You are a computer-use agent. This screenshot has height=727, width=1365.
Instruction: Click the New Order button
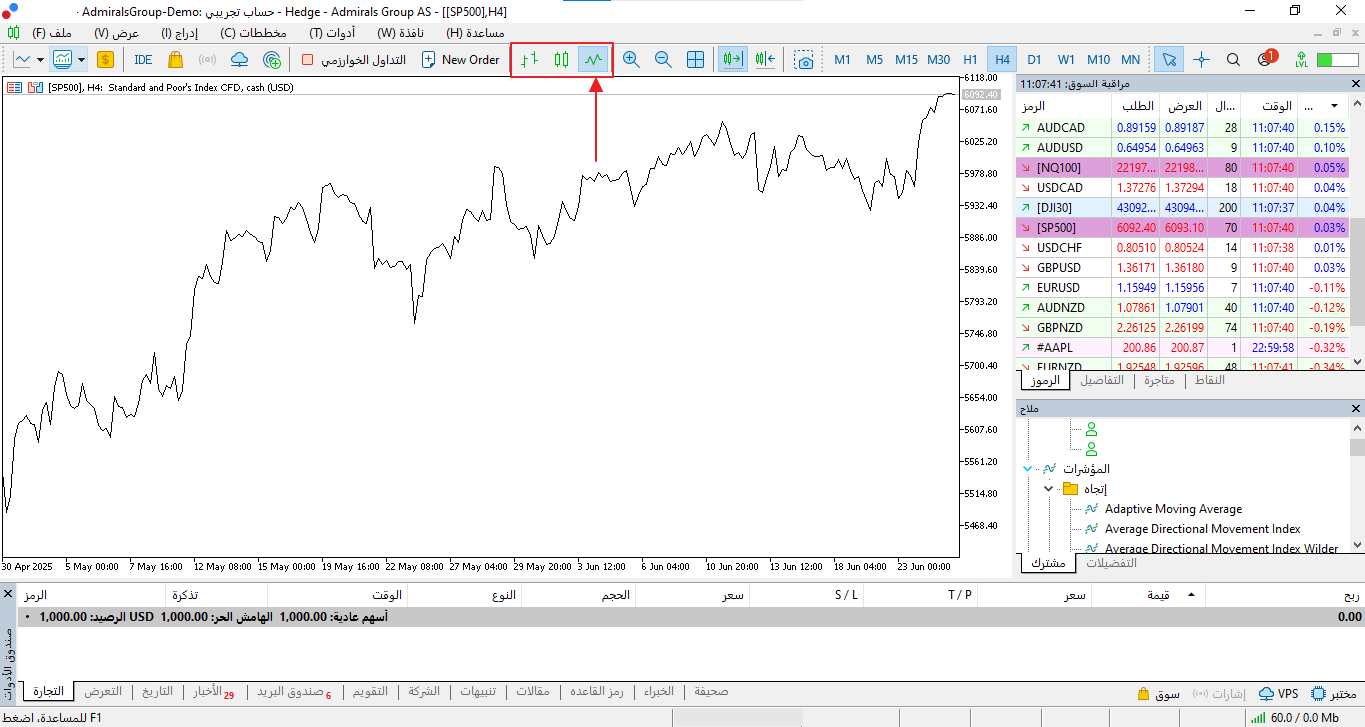460,60
